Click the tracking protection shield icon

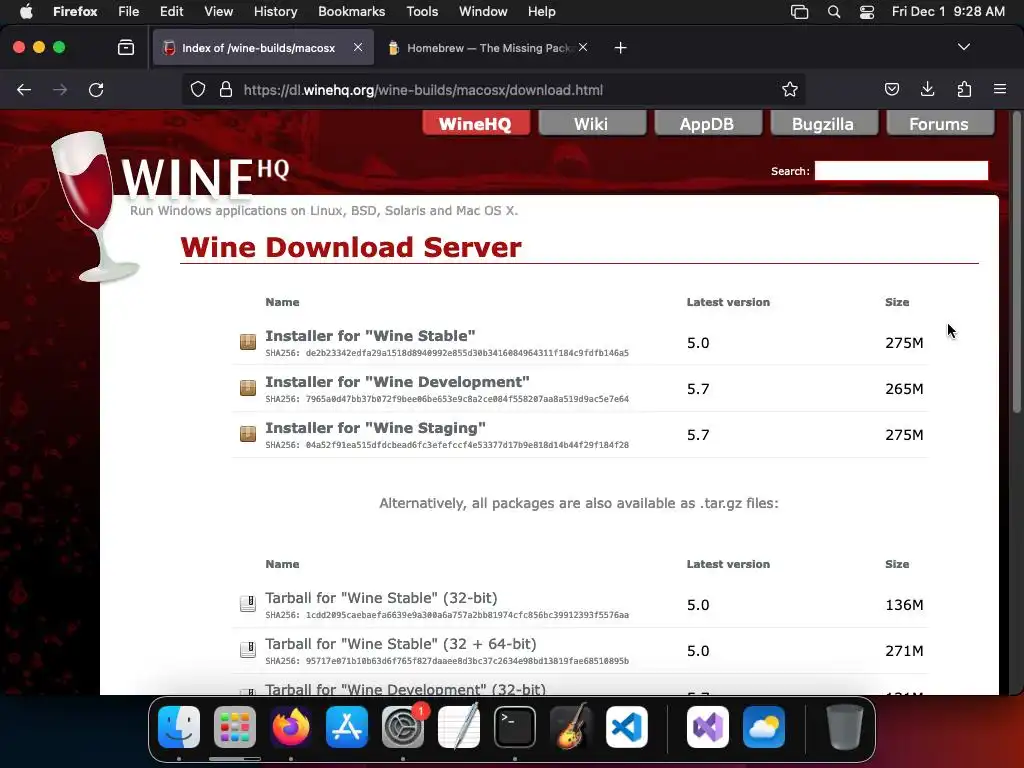click(198, 89)
